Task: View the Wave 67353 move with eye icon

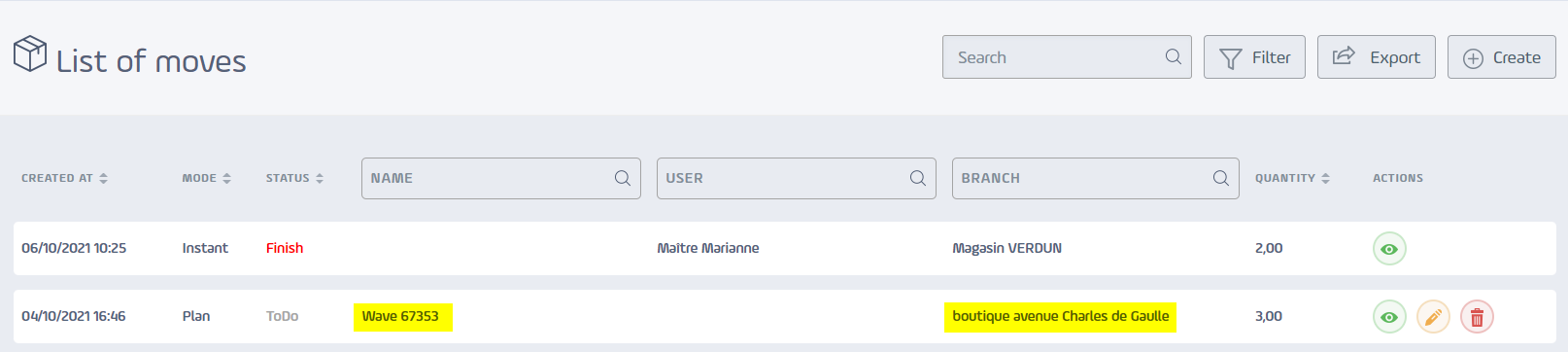Action: pos(1389,317)
